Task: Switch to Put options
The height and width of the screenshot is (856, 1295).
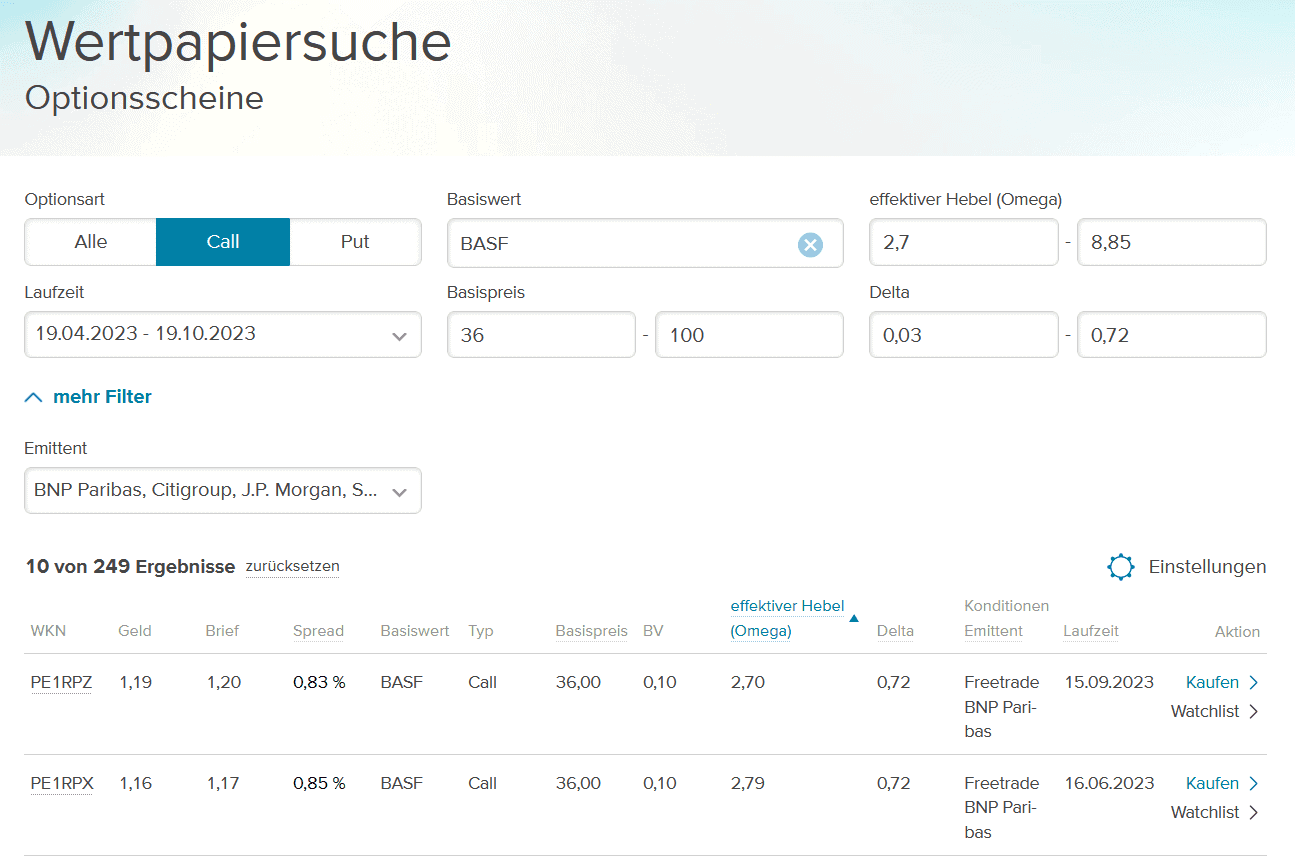Action: coord(355,241)
